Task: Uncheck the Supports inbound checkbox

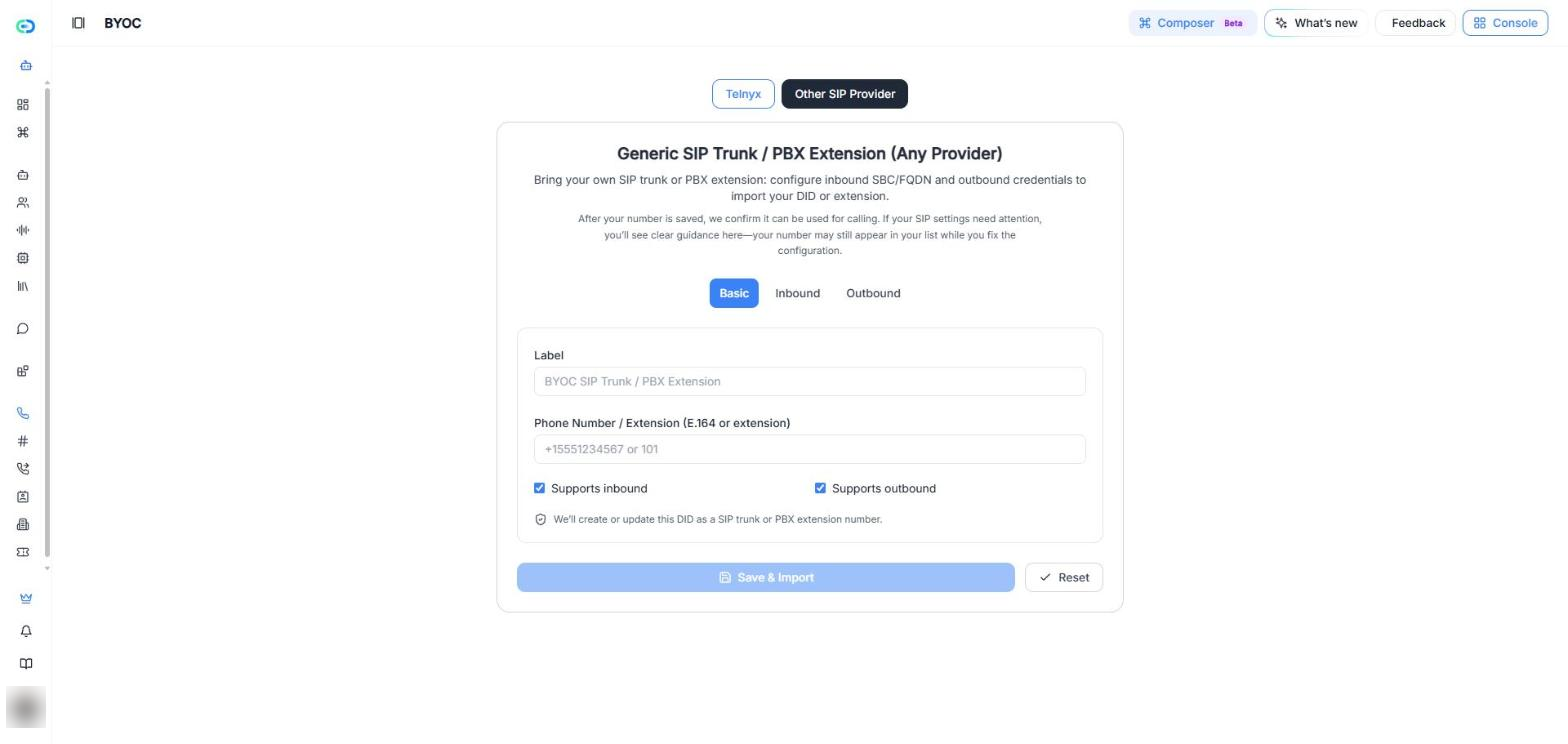Action: coord(540,488)
